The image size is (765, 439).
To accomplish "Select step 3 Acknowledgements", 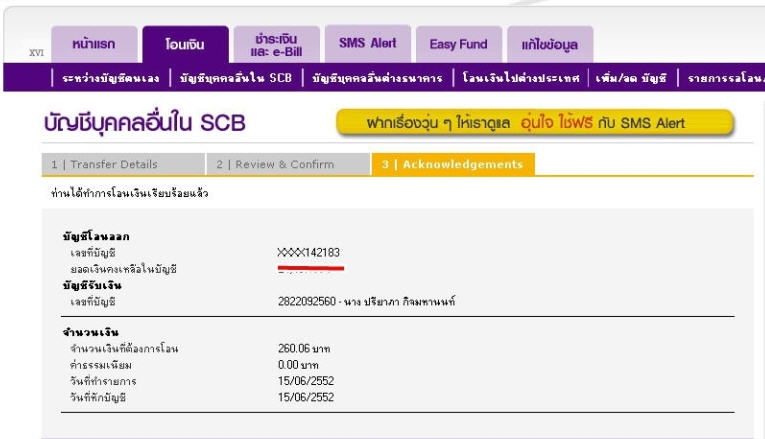I will pyautogui.click(x=453, y=164).
